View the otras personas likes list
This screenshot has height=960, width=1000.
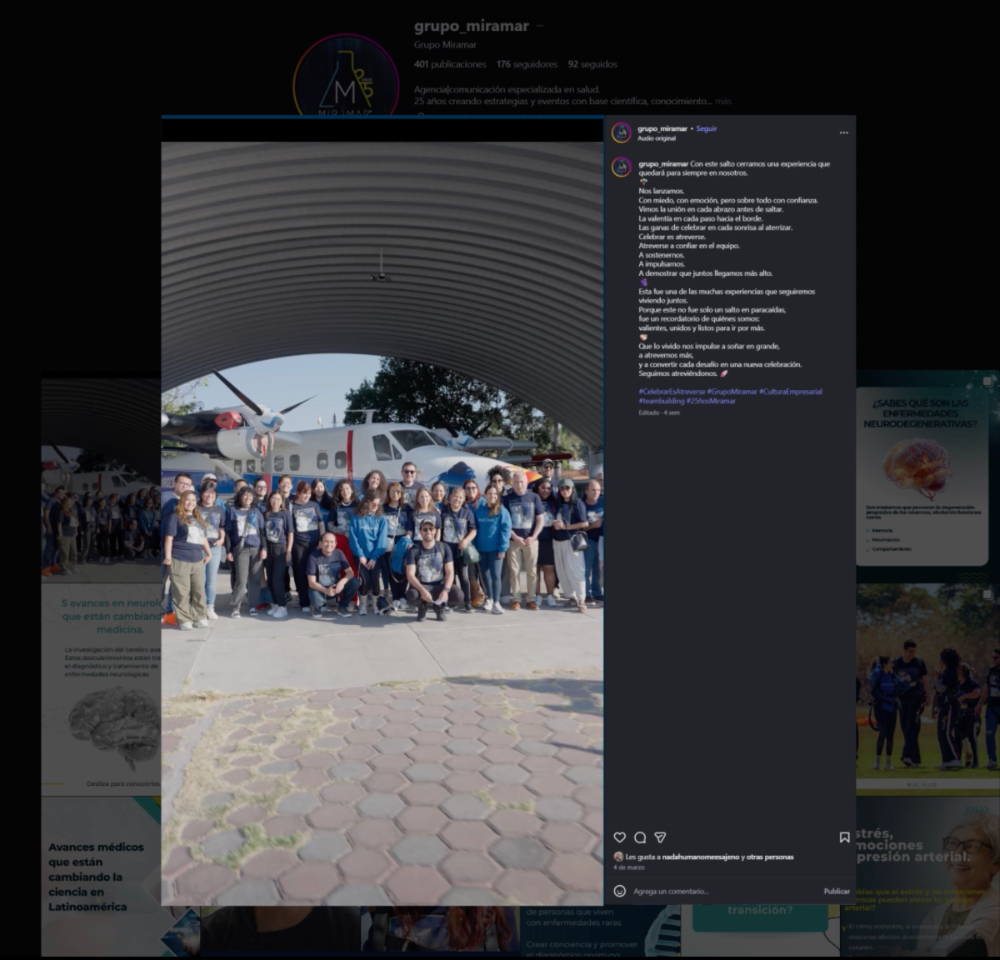(x=770, y=857)
